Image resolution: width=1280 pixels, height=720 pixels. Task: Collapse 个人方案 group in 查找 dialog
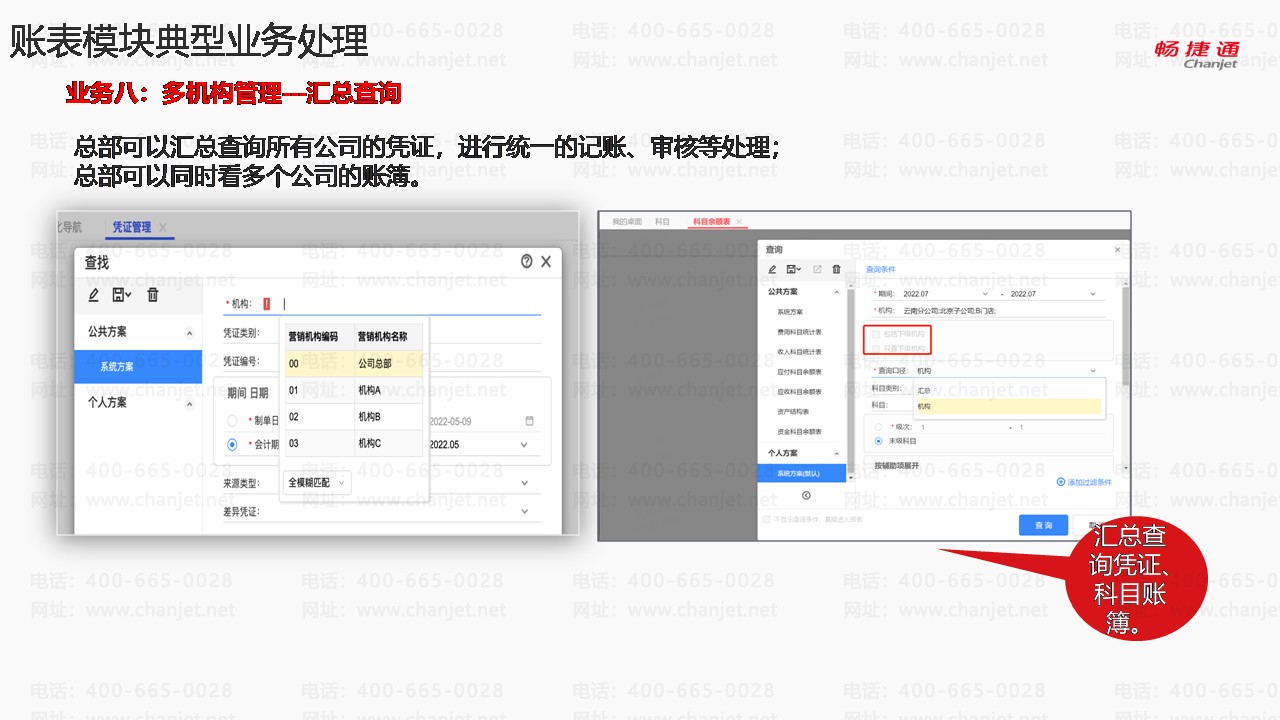tap(190, 404)
